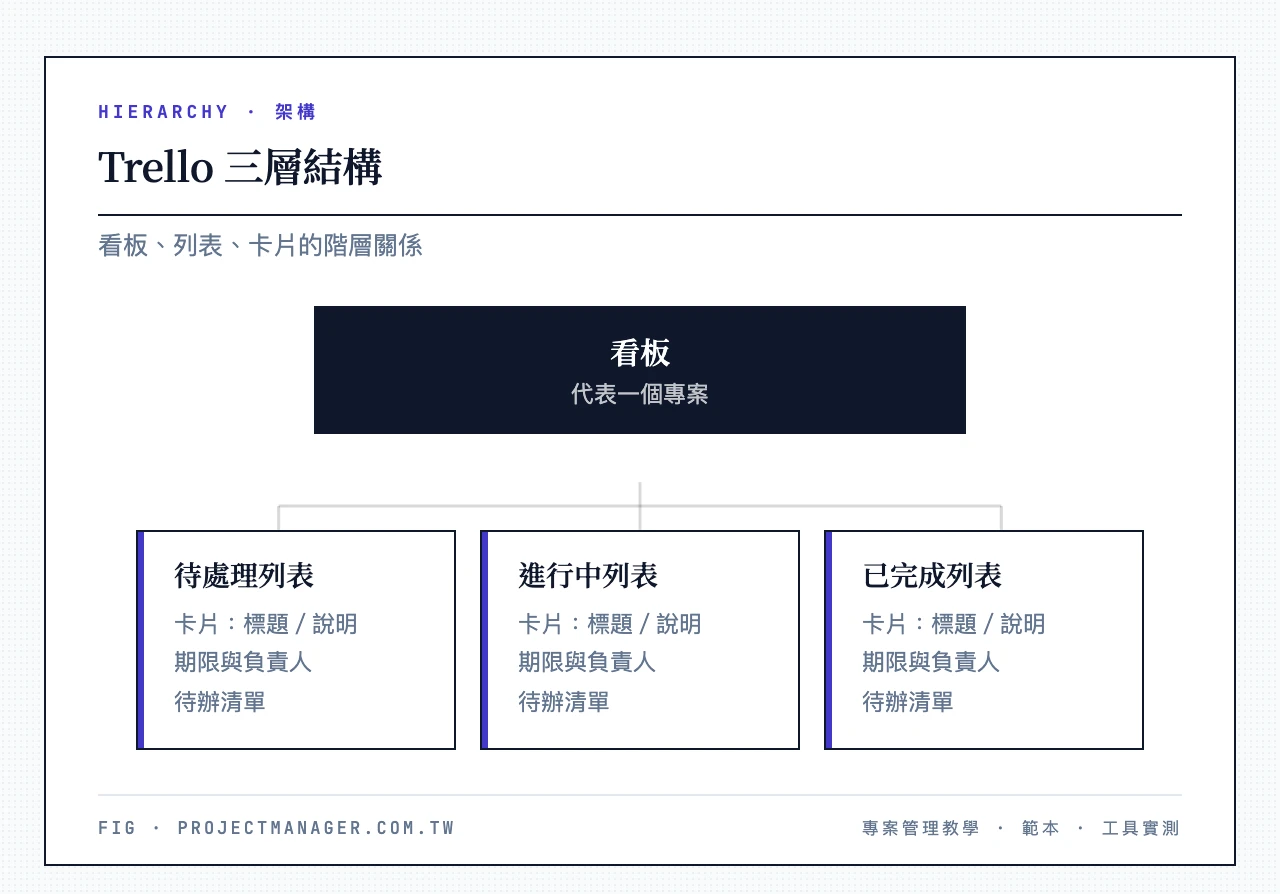Click the '待處理列表' card heading

(244, 576)
